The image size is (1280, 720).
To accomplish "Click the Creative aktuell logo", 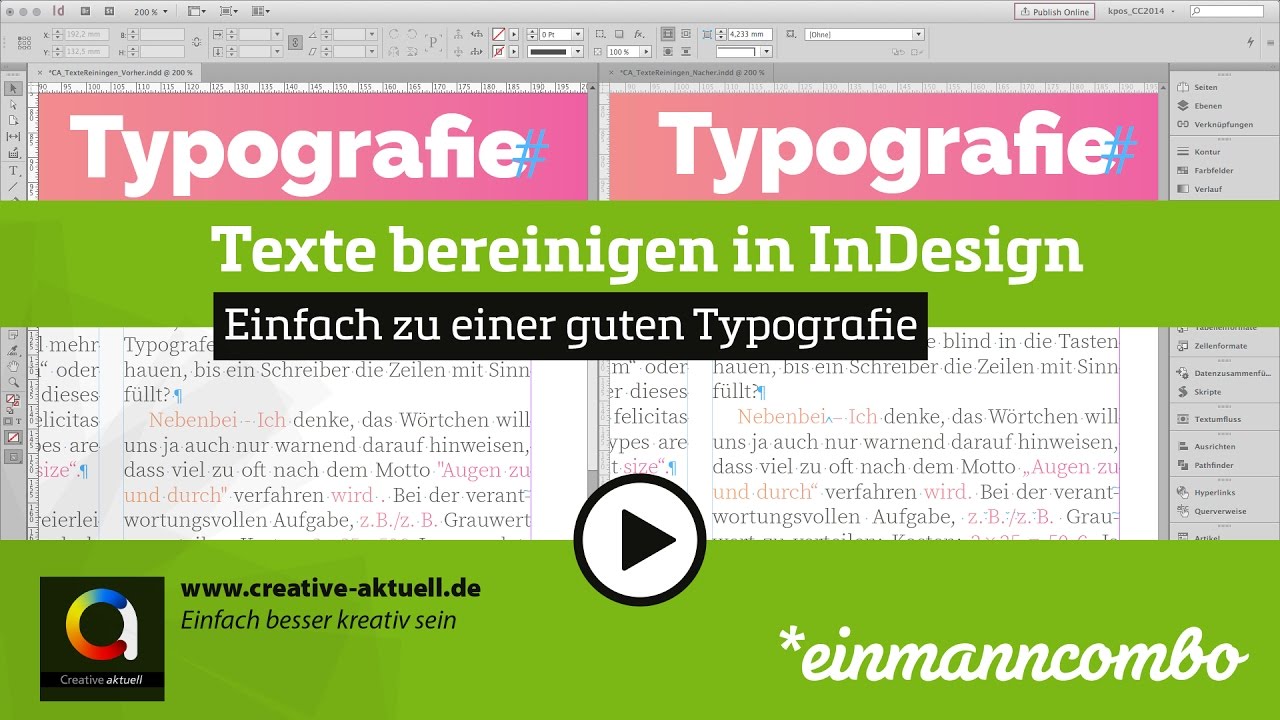I will 102,637.
